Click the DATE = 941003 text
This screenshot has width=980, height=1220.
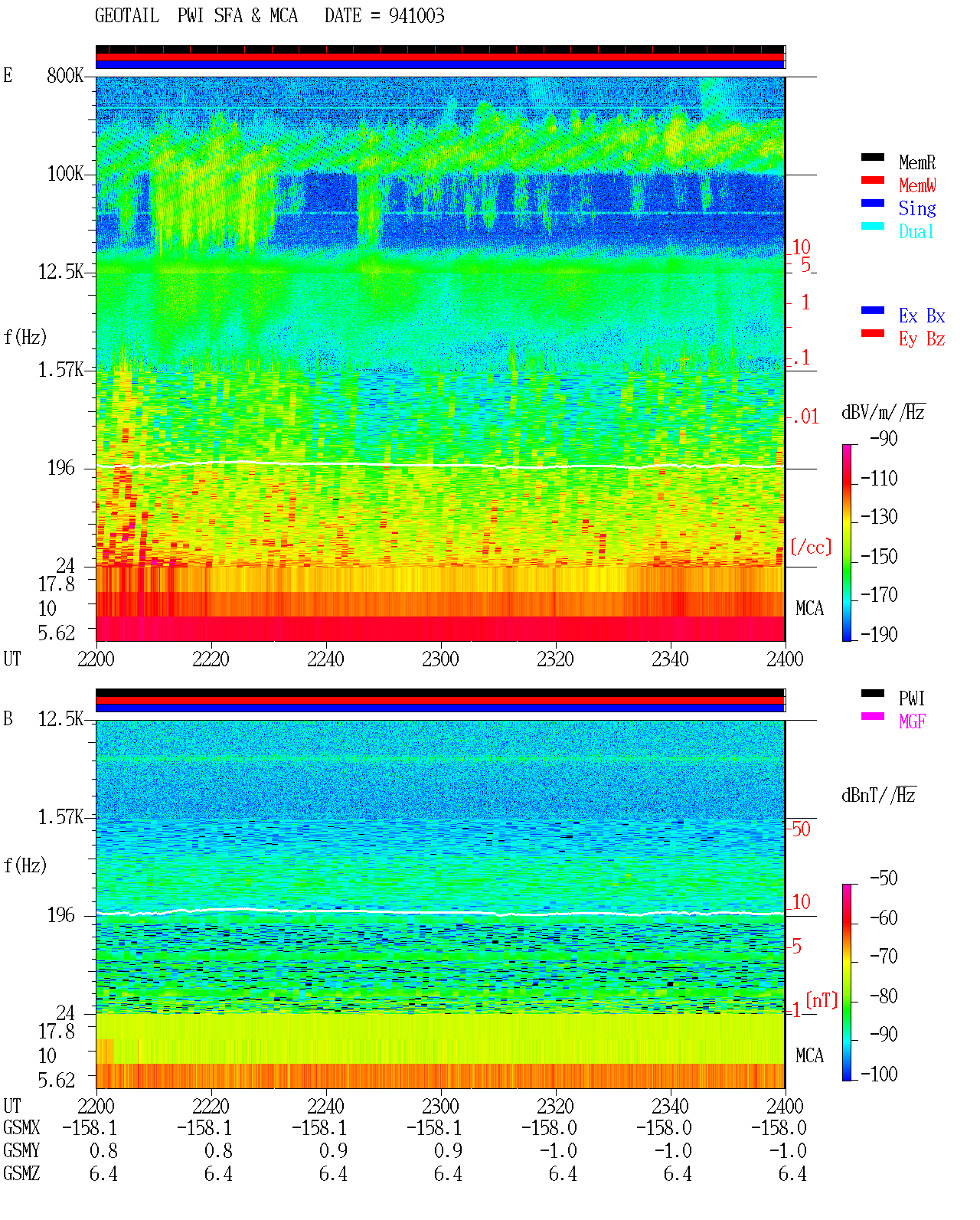coord(384,16)
